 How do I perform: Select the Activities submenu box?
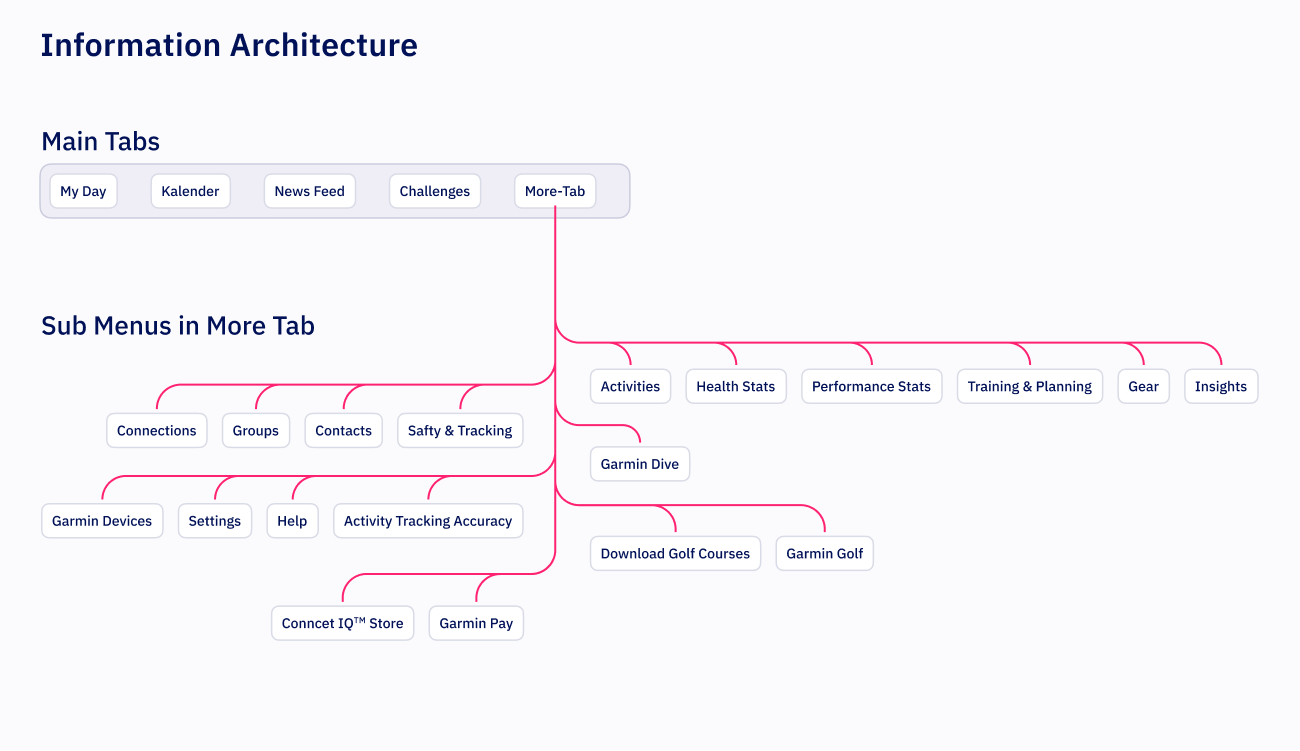630,387
